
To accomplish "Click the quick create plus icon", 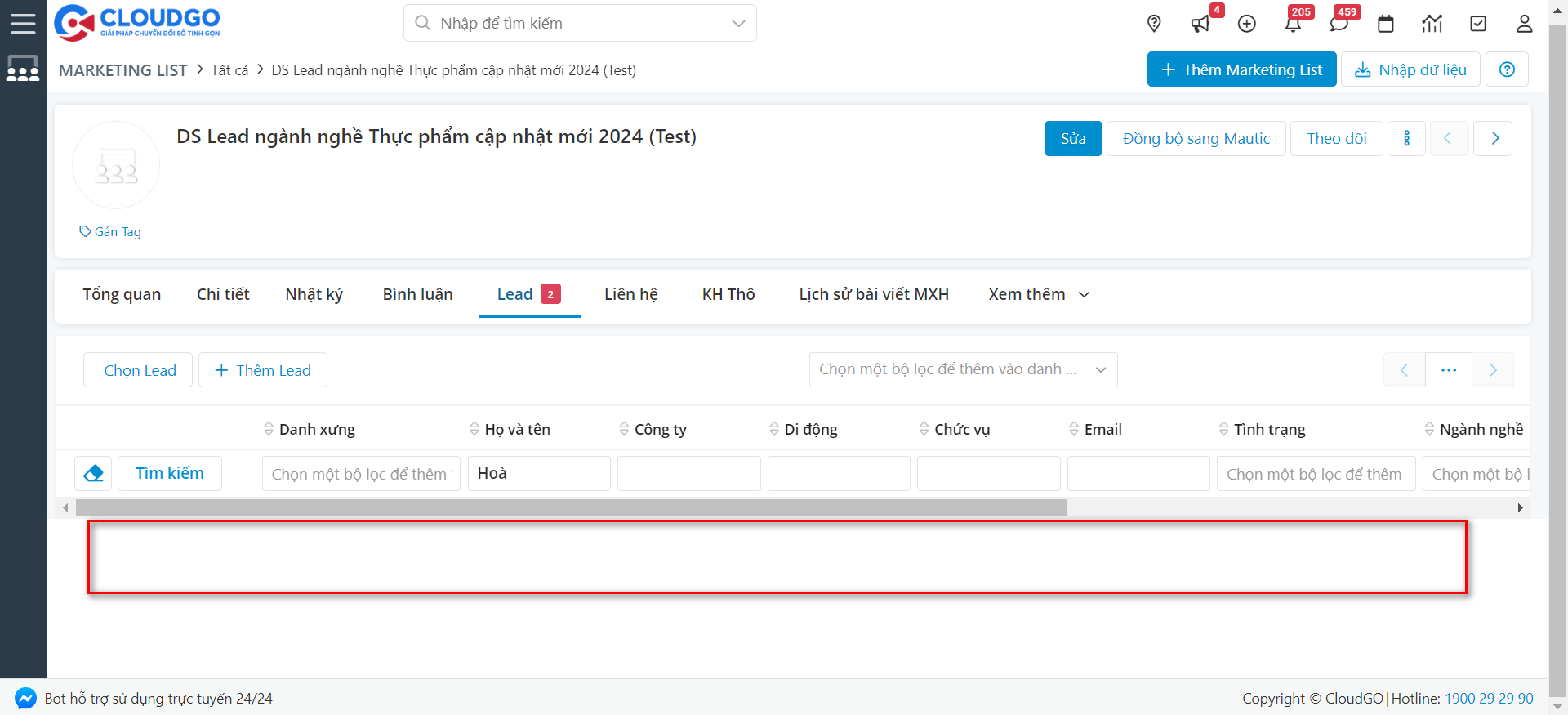I will pyautogui.click(x=1246, y=24).
